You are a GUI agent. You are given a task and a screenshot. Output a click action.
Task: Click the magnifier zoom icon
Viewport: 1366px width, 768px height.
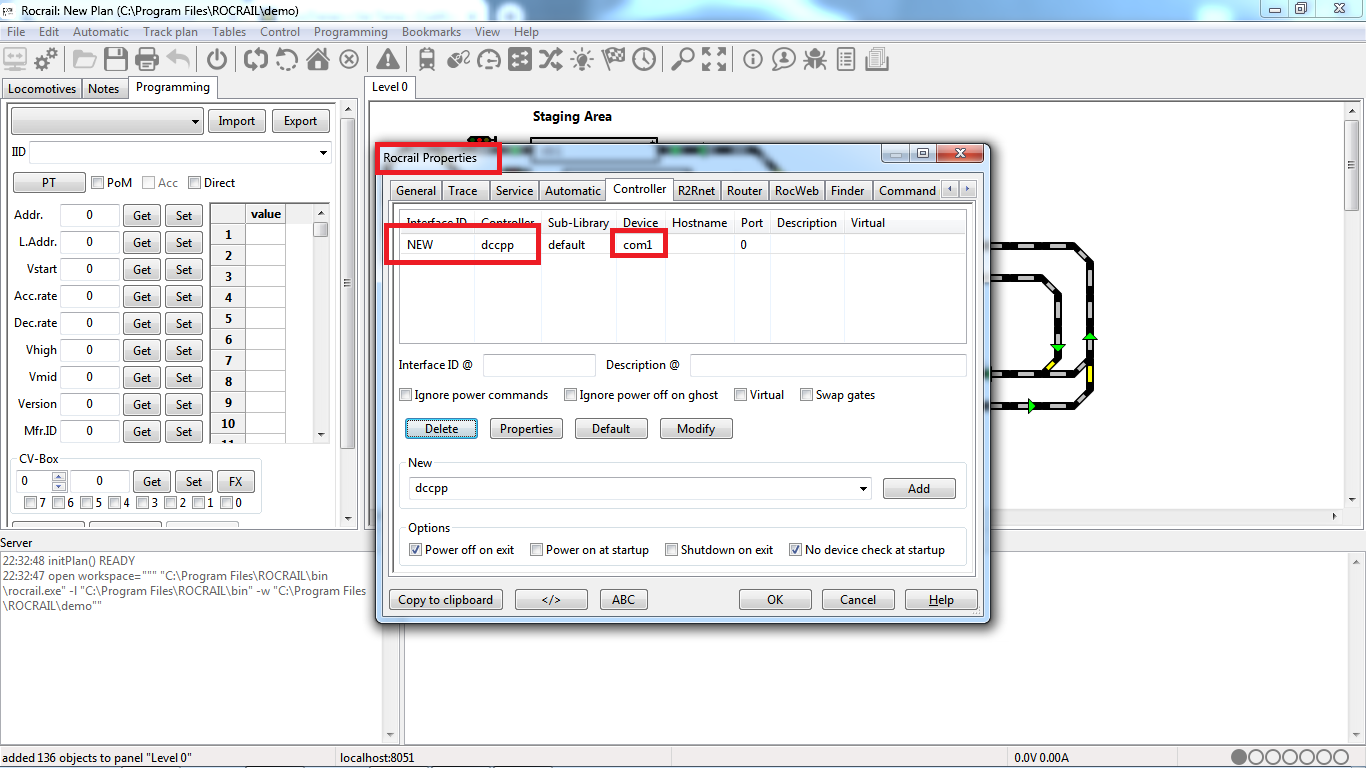click(x=682, y=59)
